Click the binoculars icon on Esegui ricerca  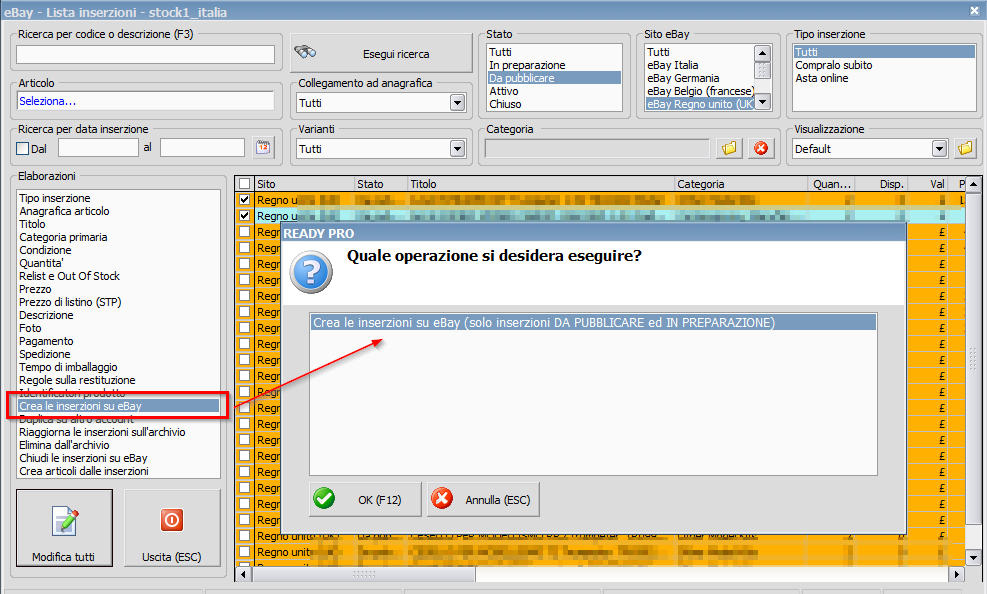(x=305, y=52)
